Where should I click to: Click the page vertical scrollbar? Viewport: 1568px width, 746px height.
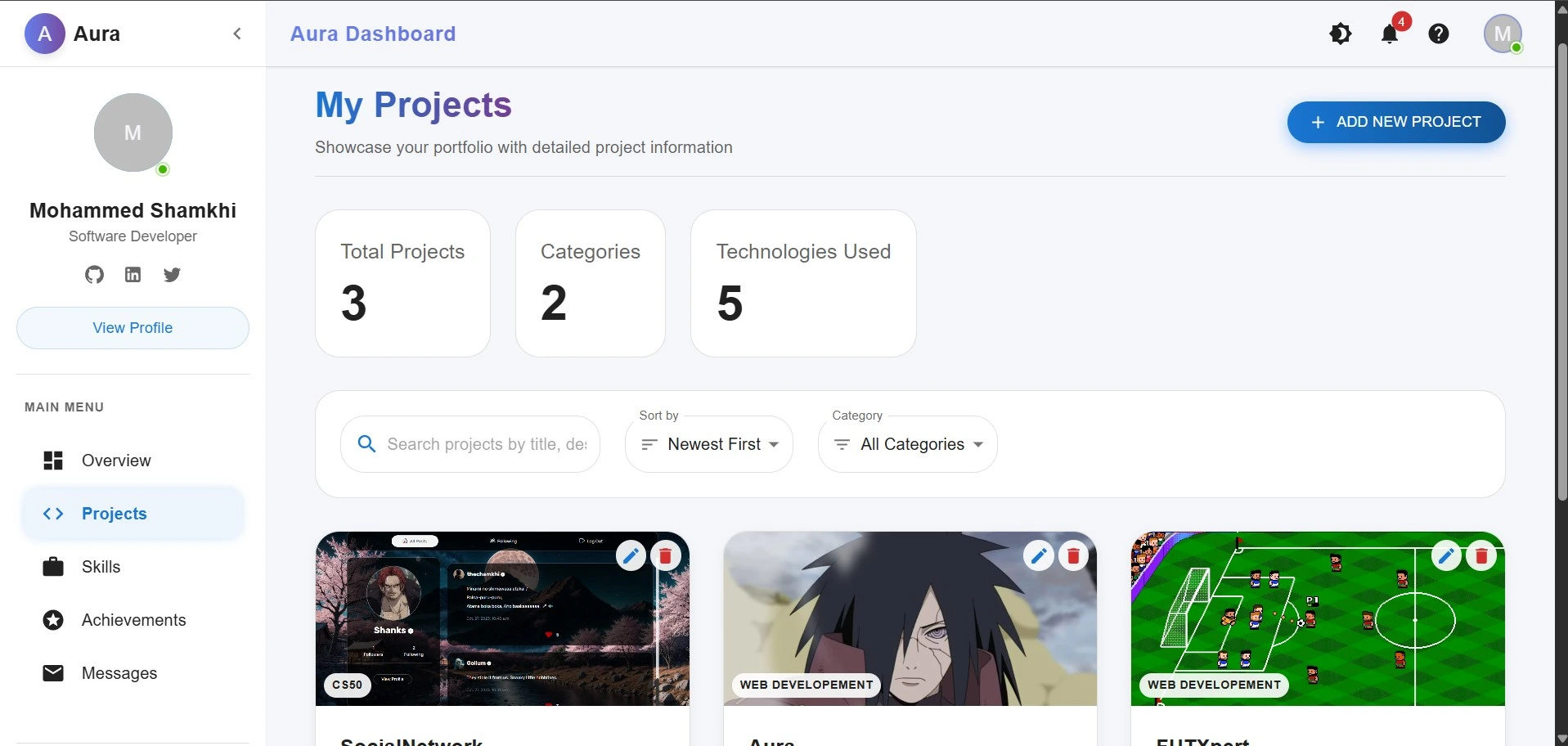pos(1561,270)
